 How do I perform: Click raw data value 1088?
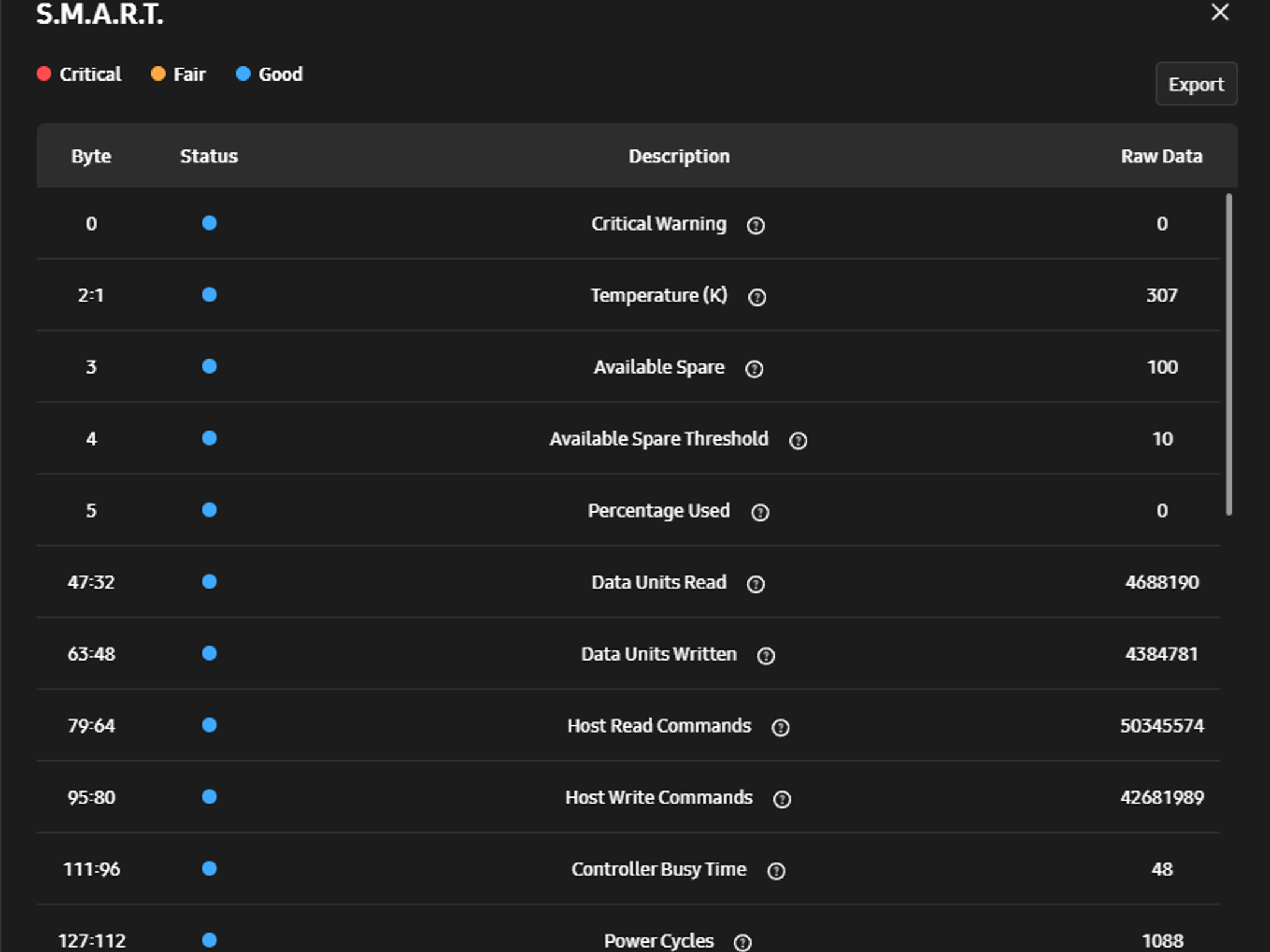1162,941
